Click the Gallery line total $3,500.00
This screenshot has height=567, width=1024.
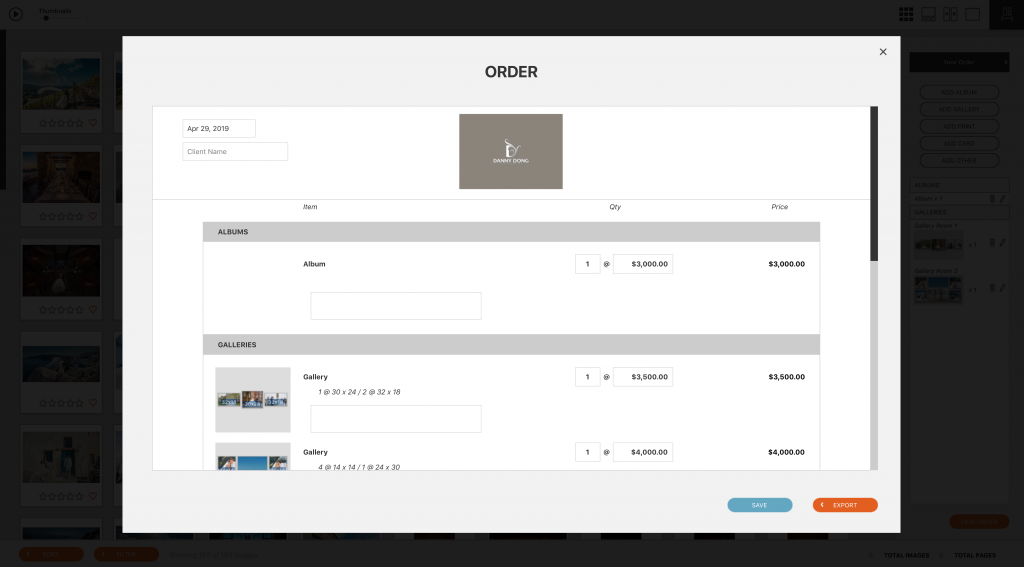click(786, 377)
